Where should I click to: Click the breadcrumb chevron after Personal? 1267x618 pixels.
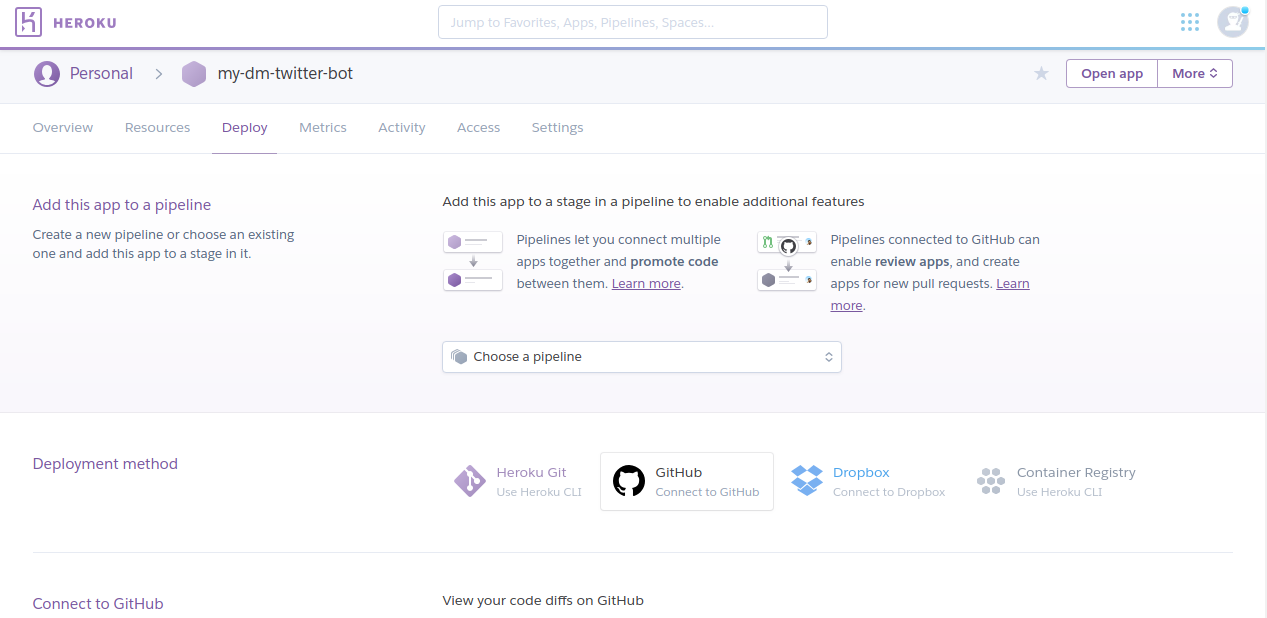pyautogui.click(x=158, y=74)
